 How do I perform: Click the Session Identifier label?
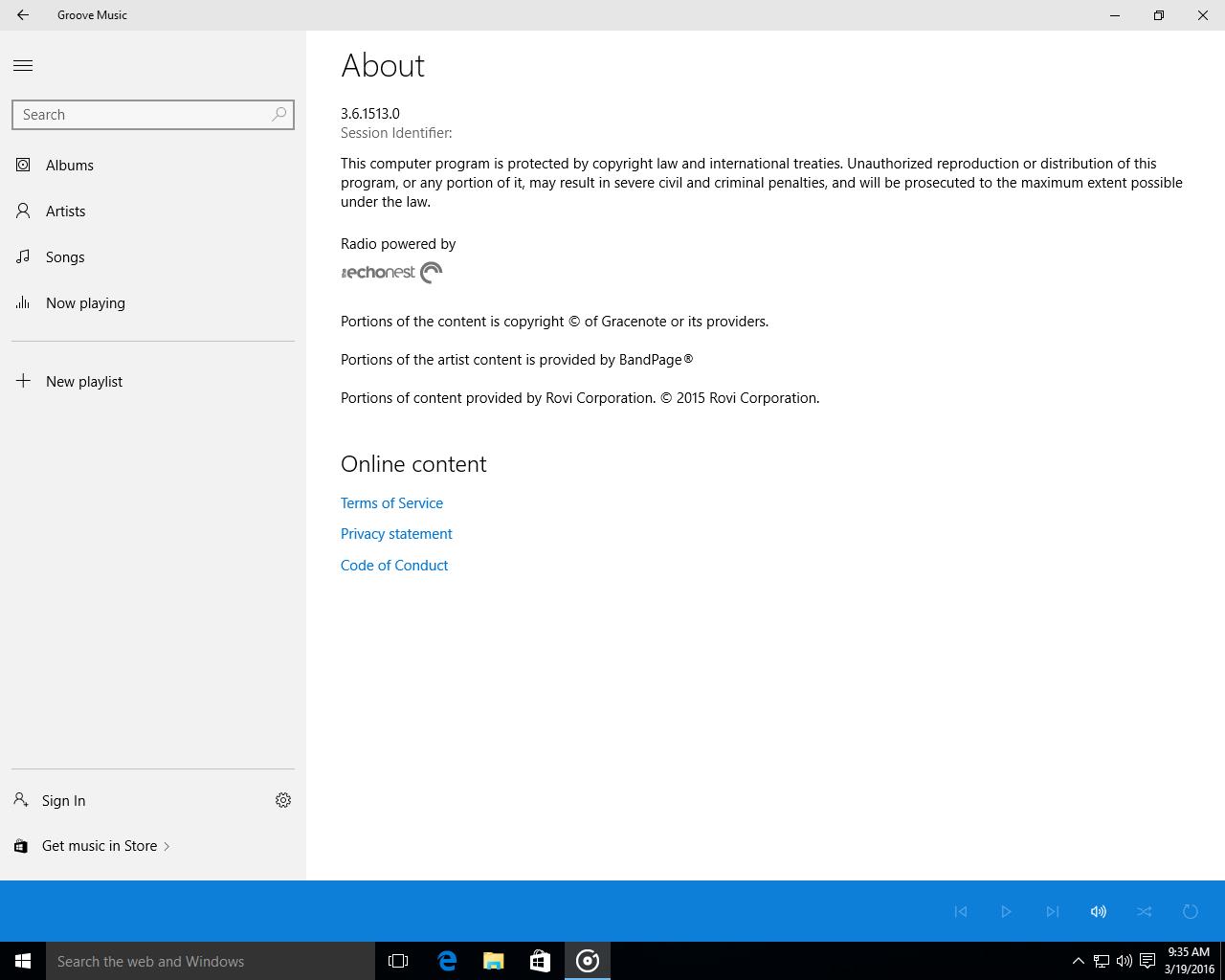pyautogui.click(x=396, y=133)
